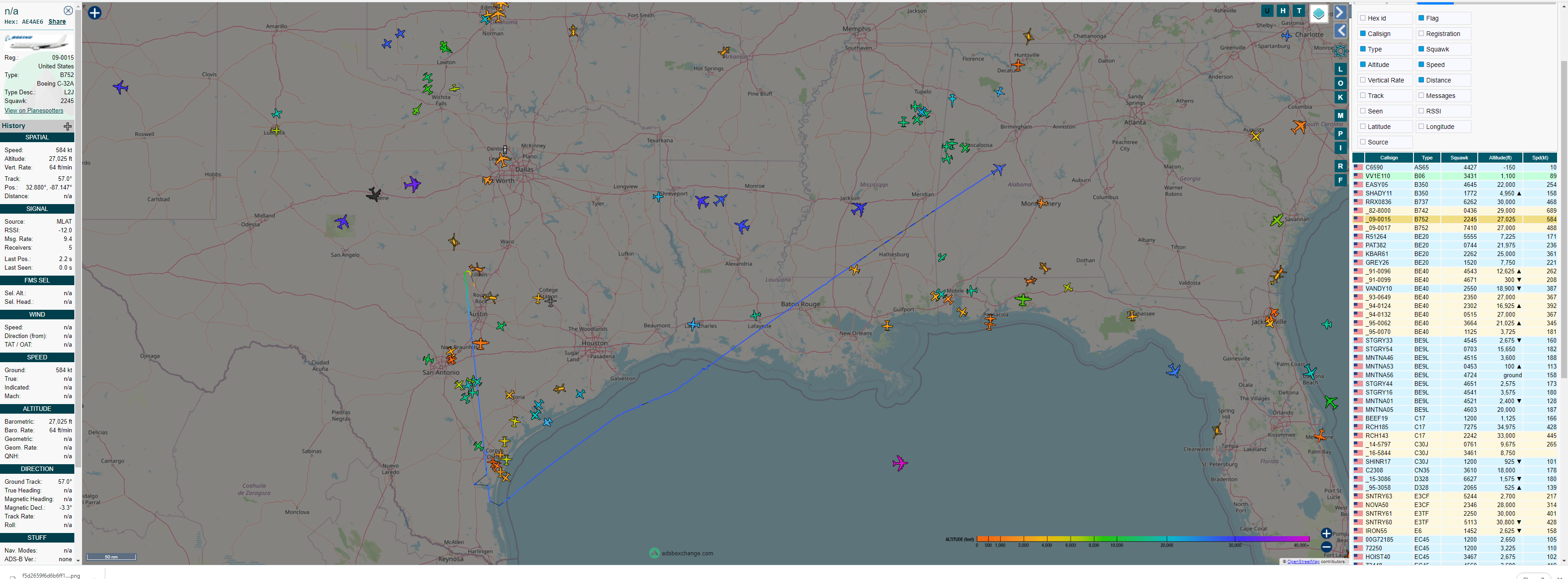
Task: Collapse sidebar with left chevron button
Action: (x=1341, y=31)
